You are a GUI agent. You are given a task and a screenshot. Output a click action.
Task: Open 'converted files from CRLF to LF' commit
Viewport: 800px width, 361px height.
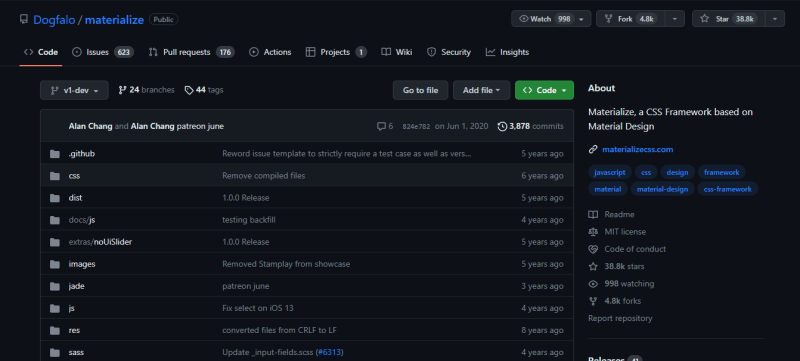(x=279, y=330)
